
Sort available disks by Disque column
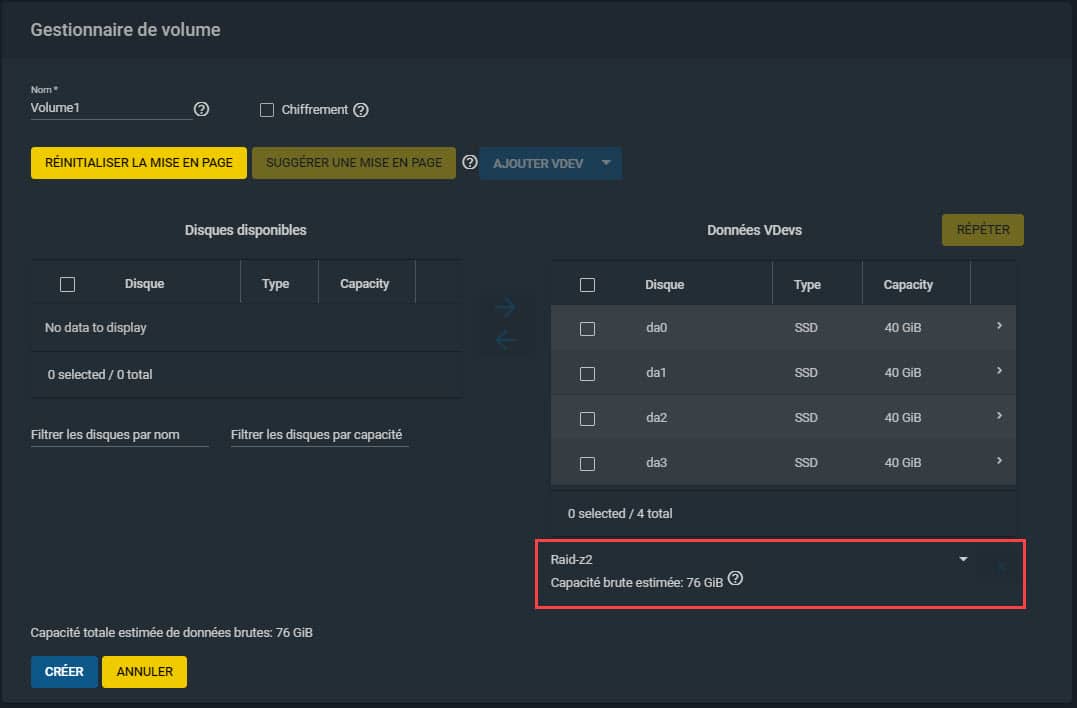pyautogui.click(x=144, y=284)
